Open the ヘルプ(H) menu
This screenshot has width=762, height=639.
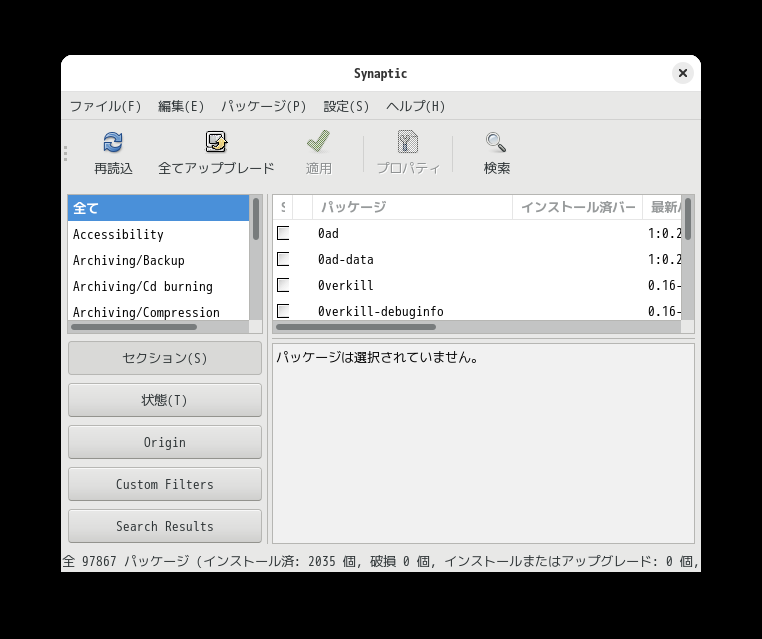point(416,106)
